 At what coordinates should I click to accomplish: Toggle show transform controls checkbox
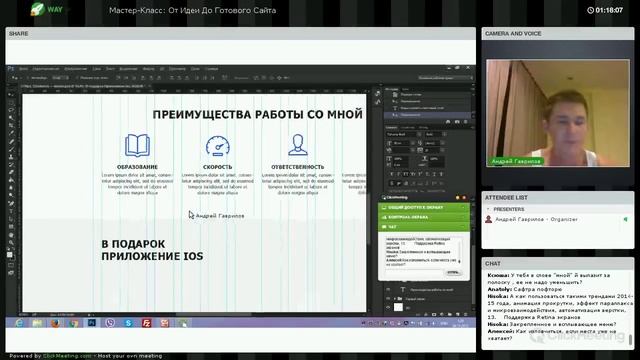point(78,78)
